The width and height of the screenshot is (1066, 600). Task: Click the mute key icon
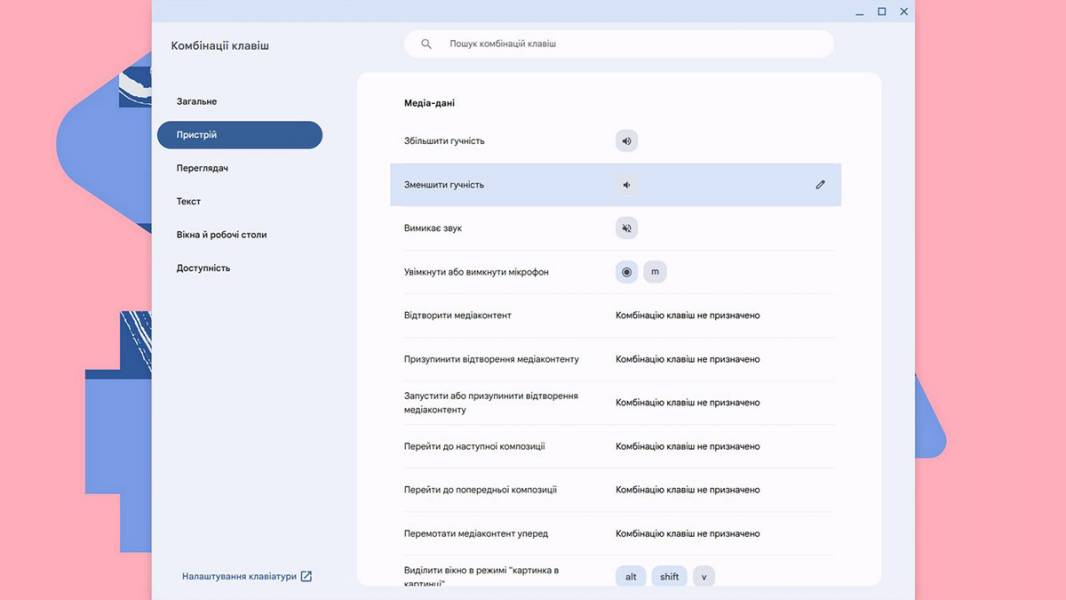[x=626, y=228]
